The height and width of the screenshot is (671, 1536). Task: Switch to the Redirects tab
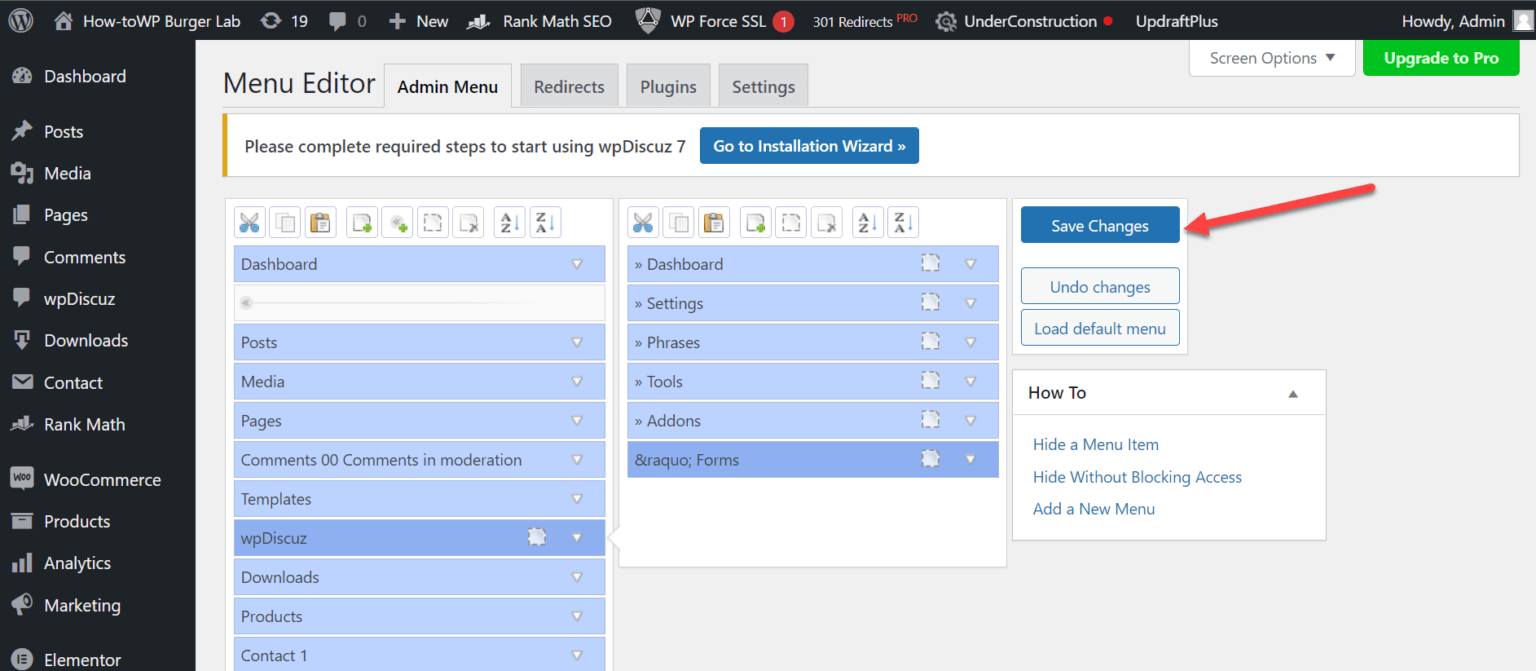pyautogui.click(x=569, y=85)
